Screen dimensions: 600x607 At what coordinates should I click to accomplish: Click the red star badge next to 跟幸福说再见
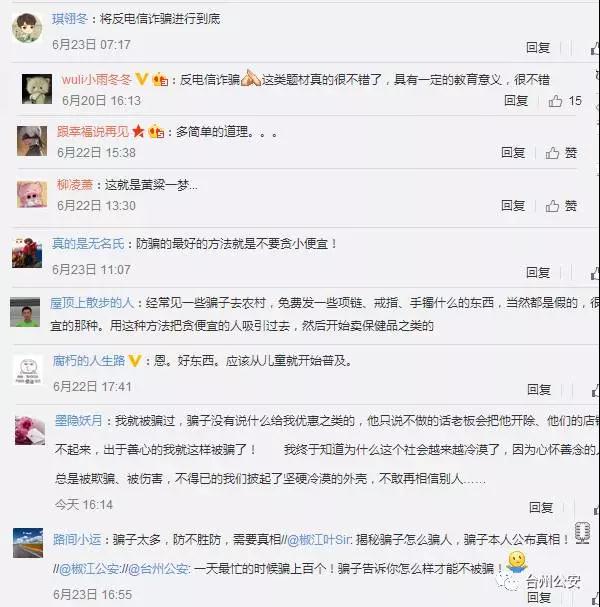coord(138,132)
